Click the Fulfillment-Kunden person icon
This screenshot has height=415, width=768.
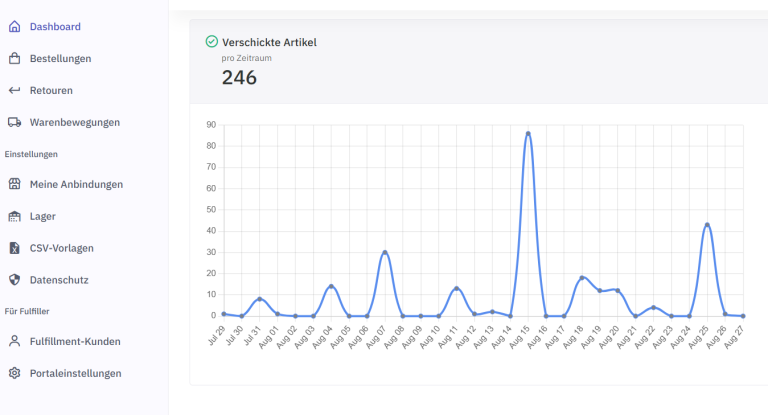point(14,341)
